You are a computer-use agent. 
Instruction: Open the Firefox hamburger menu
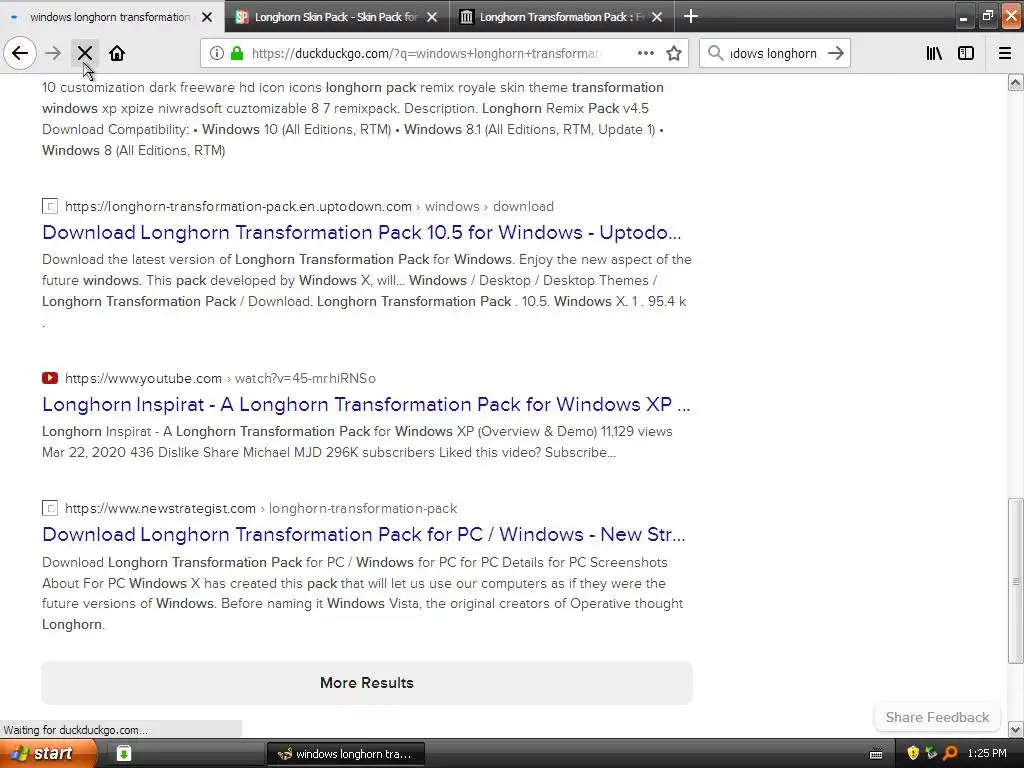point(1005,53)
